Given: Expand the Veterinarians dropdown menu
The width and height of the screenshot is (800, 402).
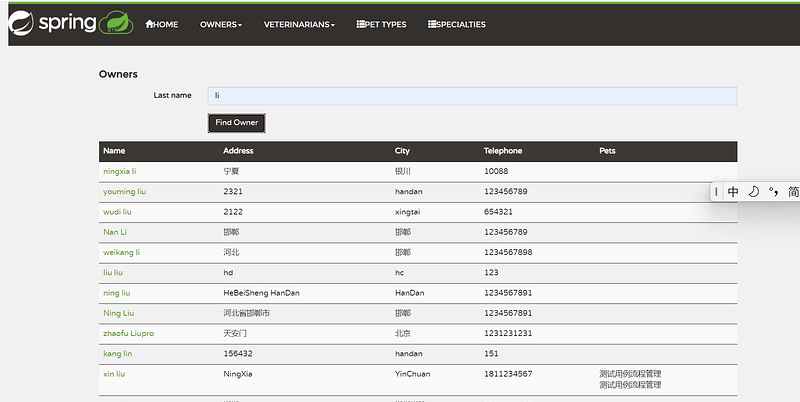Looking at the screenshot, I should pos(299,24).
